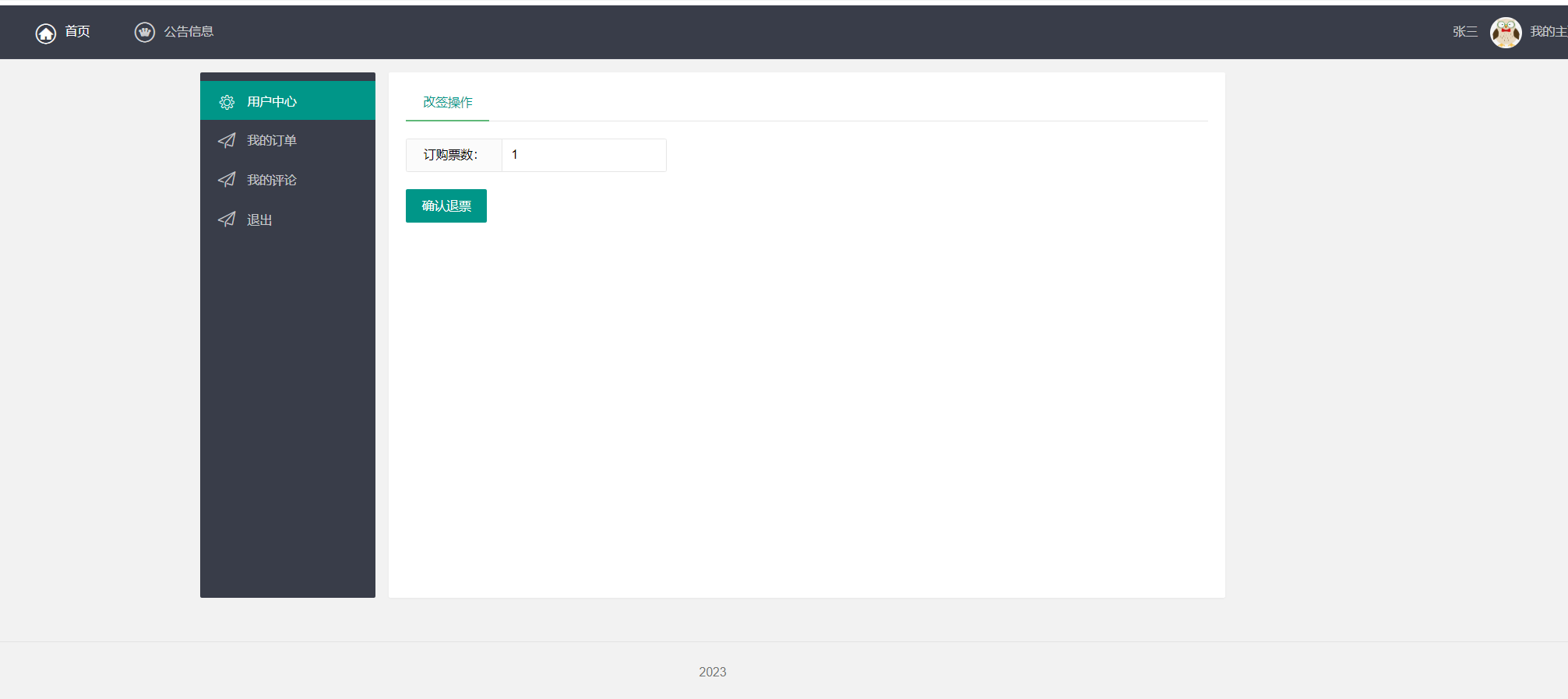This screenshot has width=1568, height=699.
Task: Open 我的评论 from the sidebar
Action: pos(272,181)
